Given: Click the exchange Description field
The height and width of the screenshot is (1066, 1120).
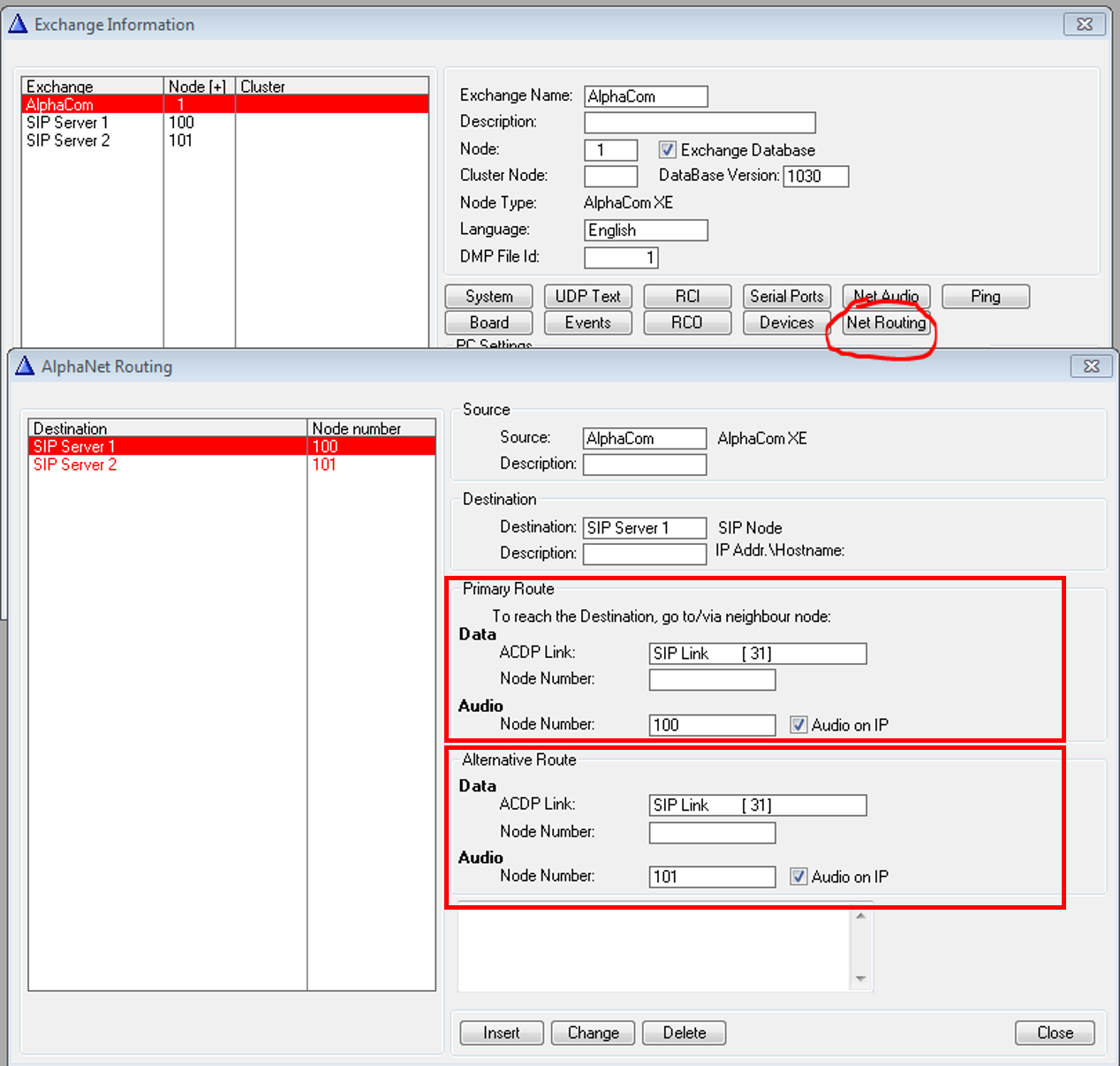Looking at the screenshot, I should [x=700, y=123].
